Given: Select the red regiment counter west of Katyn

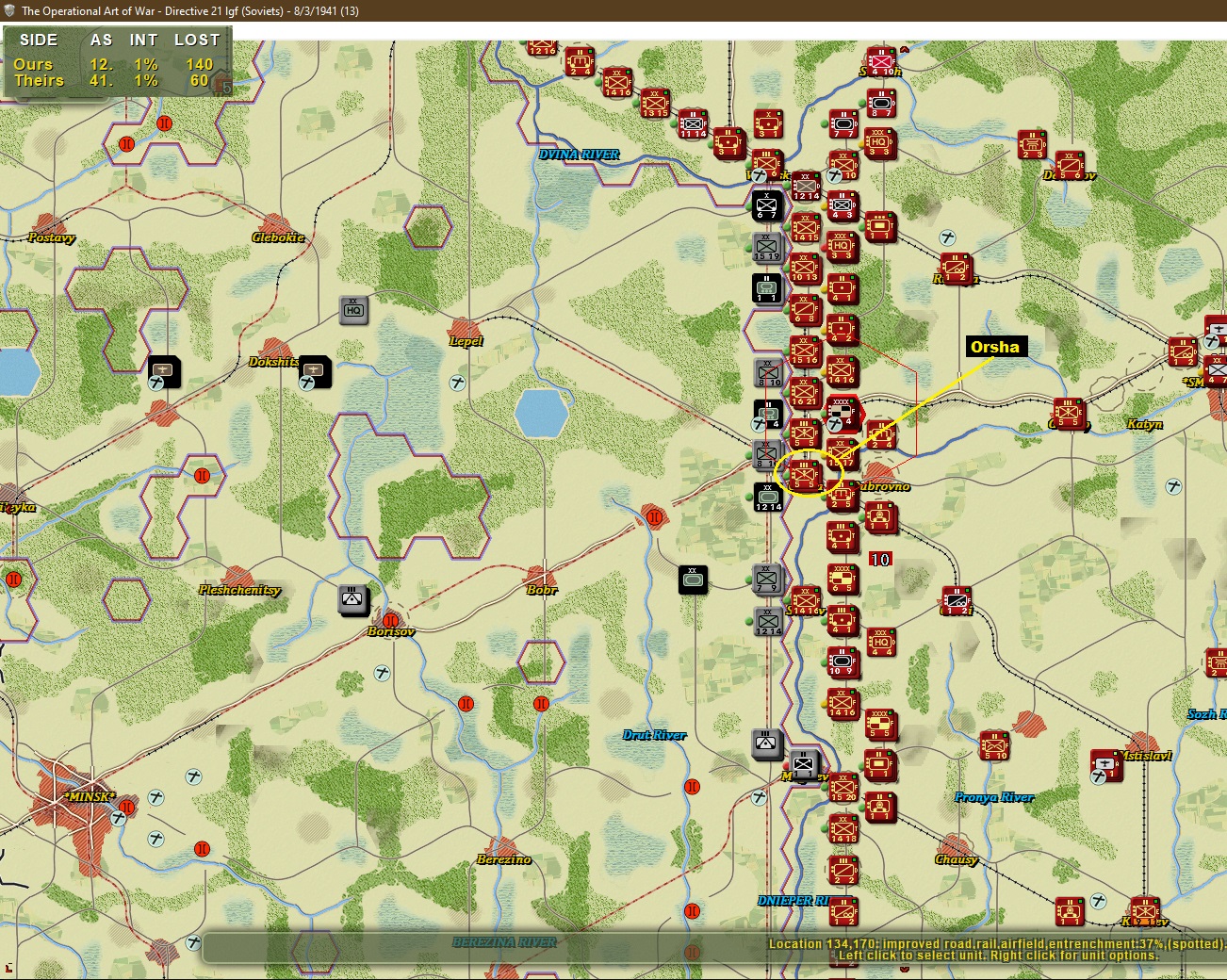Looking at the screenshot, I should click(x=1070, y=413).
